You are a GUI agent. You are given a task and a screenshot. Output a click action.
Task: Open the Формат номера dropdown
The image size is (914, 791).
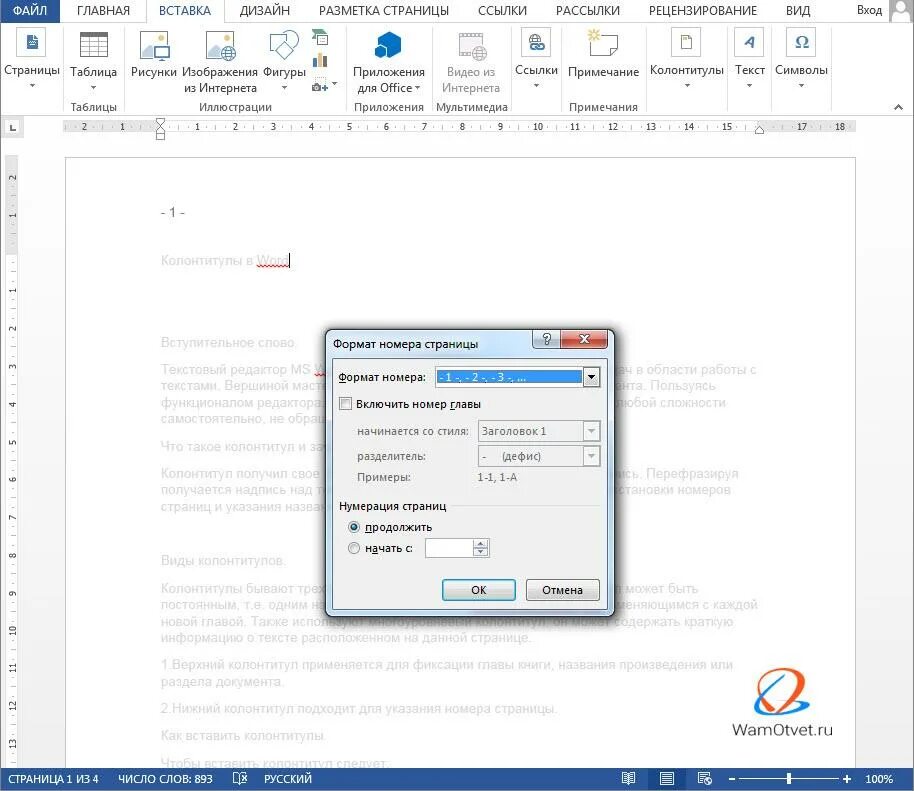coord(591,377)
